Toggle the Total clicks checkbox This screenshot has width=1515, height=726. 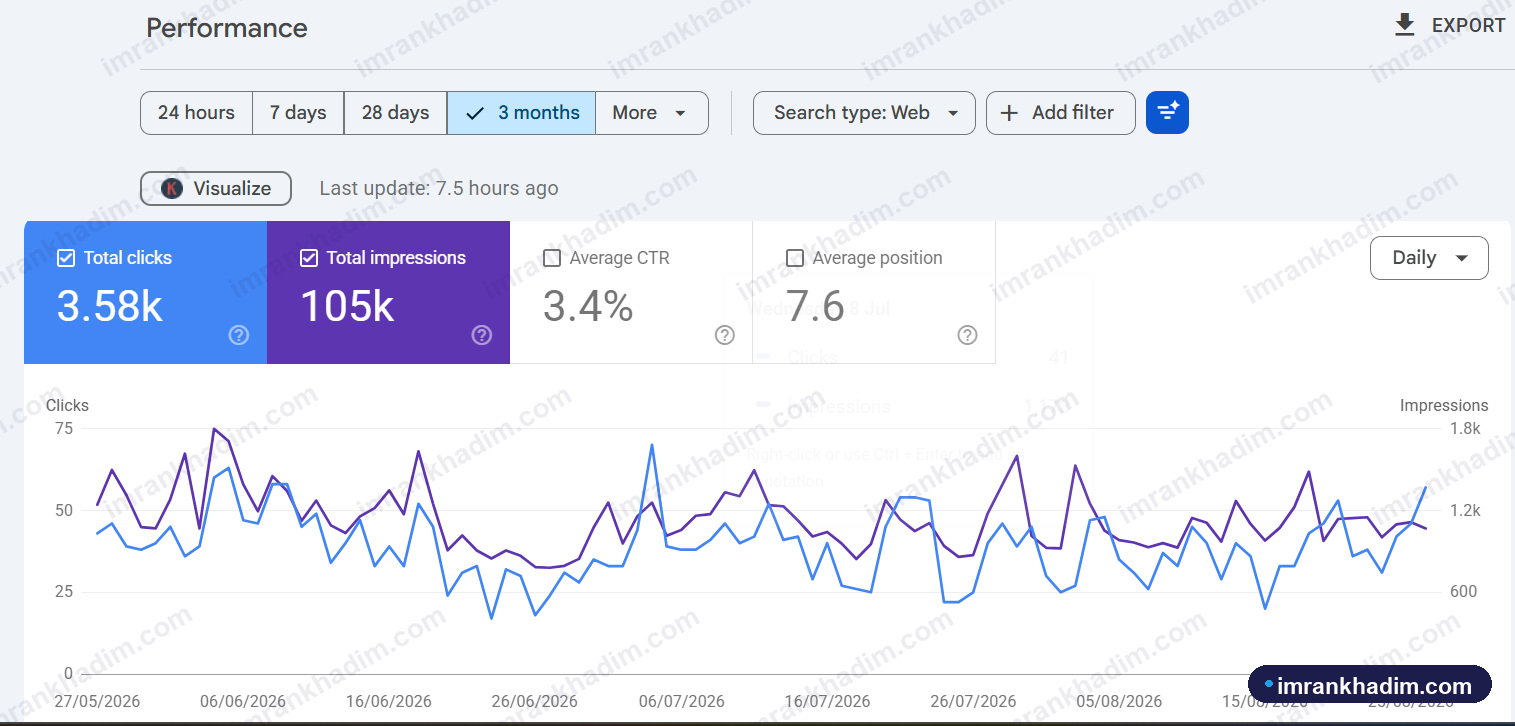click(x=66, y=258)
